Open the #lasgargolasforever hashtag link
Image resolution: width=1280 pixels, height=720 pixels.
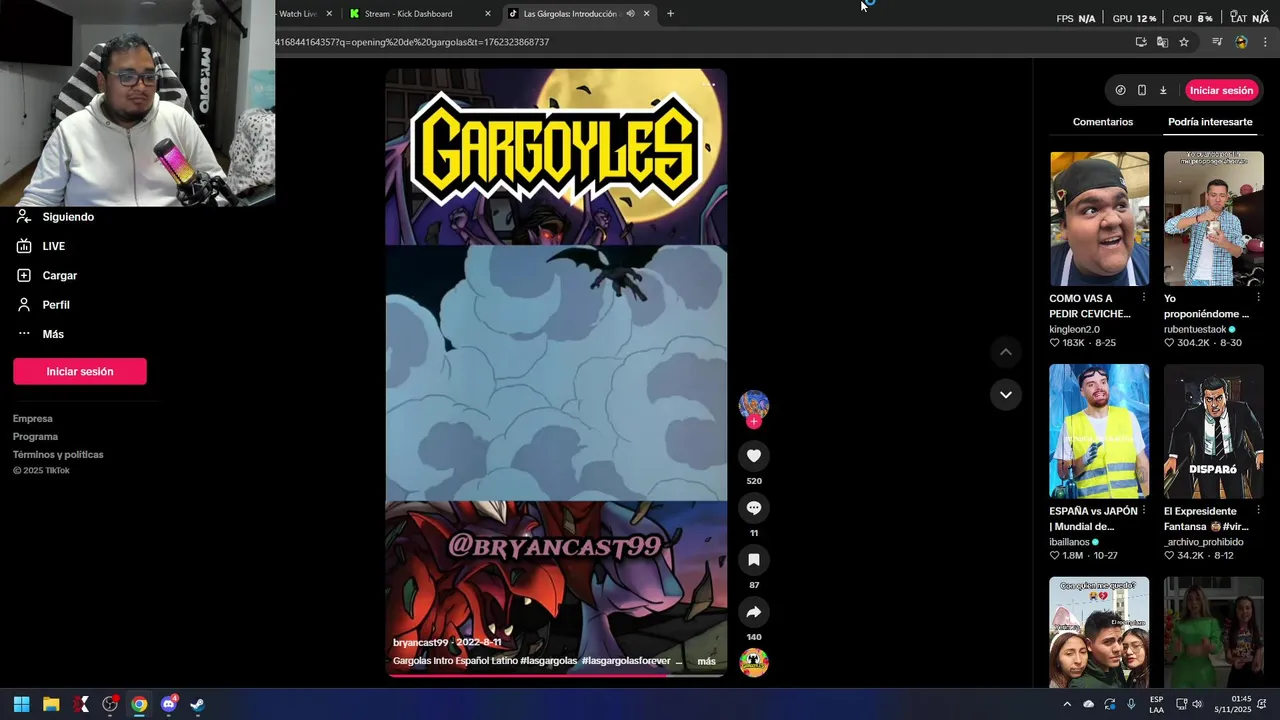tap(626, 661)
